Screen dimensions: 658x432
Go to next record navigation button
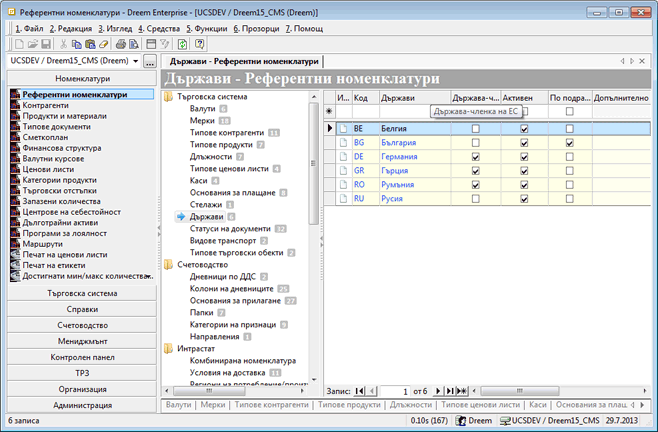point(438,391)
